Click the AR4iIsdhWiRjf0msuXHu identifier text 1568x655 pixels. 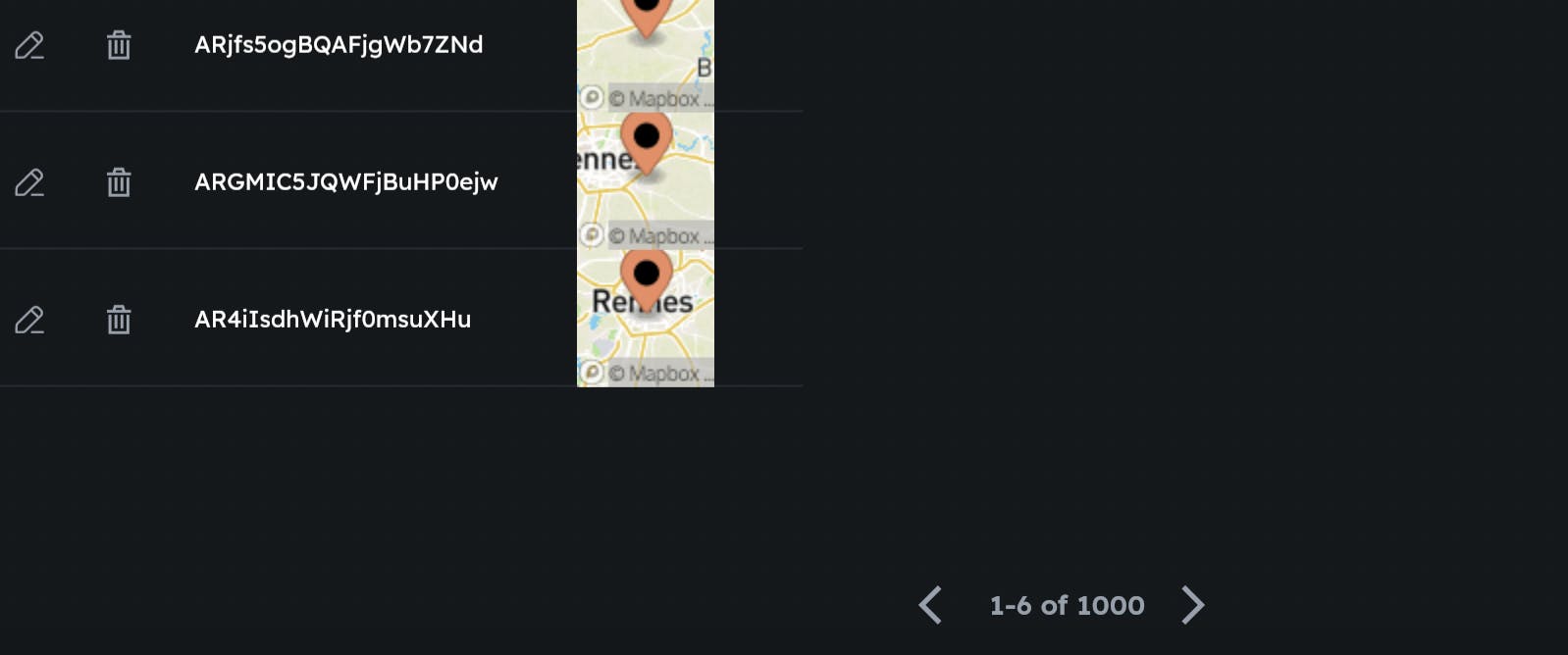(333, 320)
